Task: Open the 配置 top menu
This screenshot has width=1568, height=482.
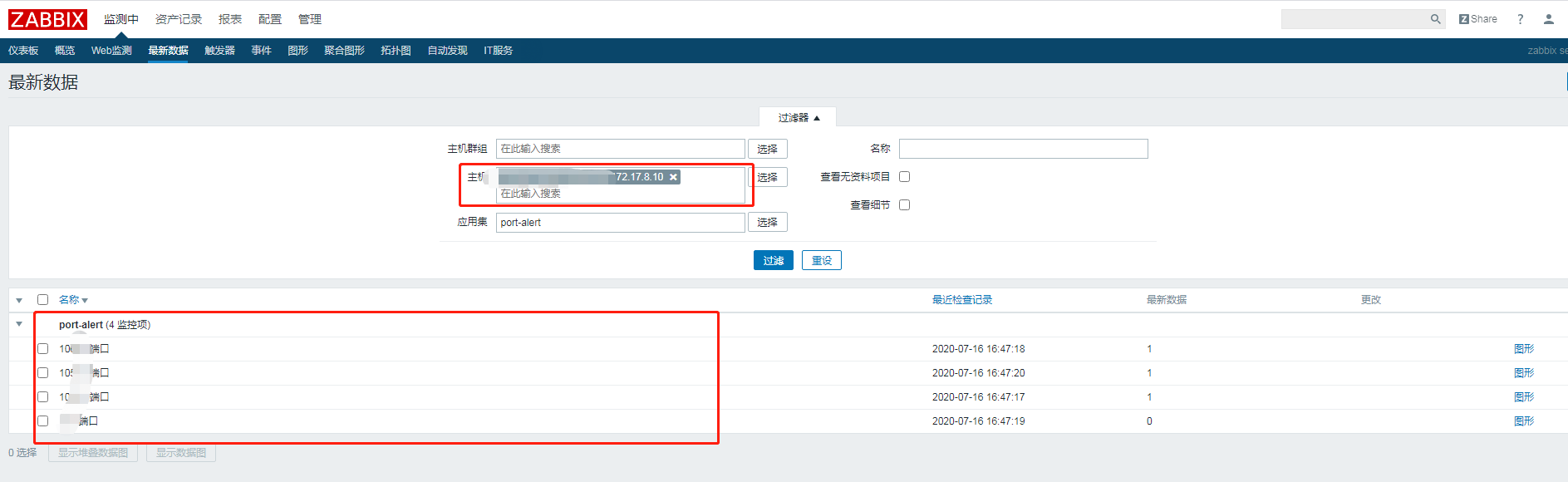Action: [269, 19]
